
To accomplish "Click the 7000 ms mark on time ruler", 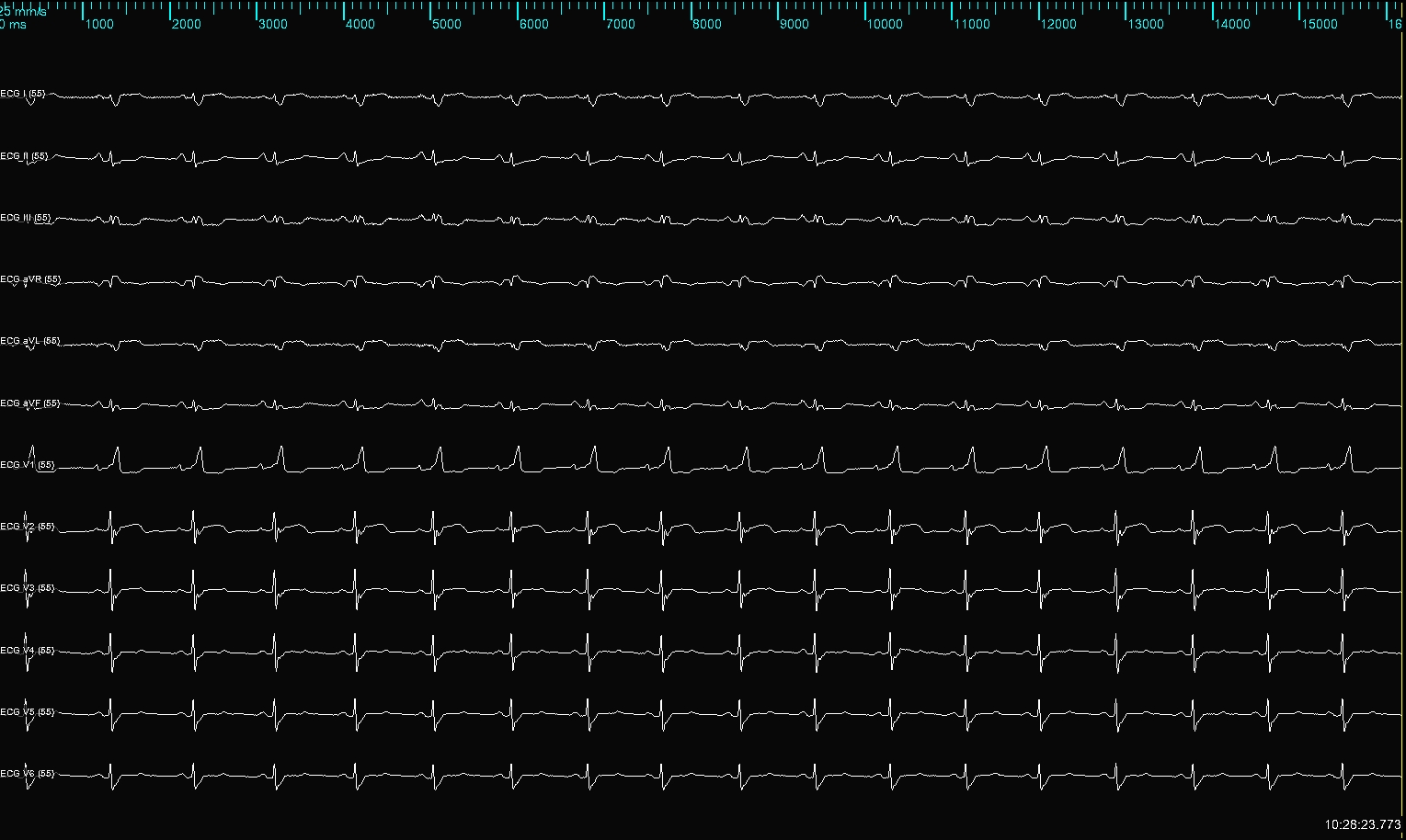I will coord(621,24).
